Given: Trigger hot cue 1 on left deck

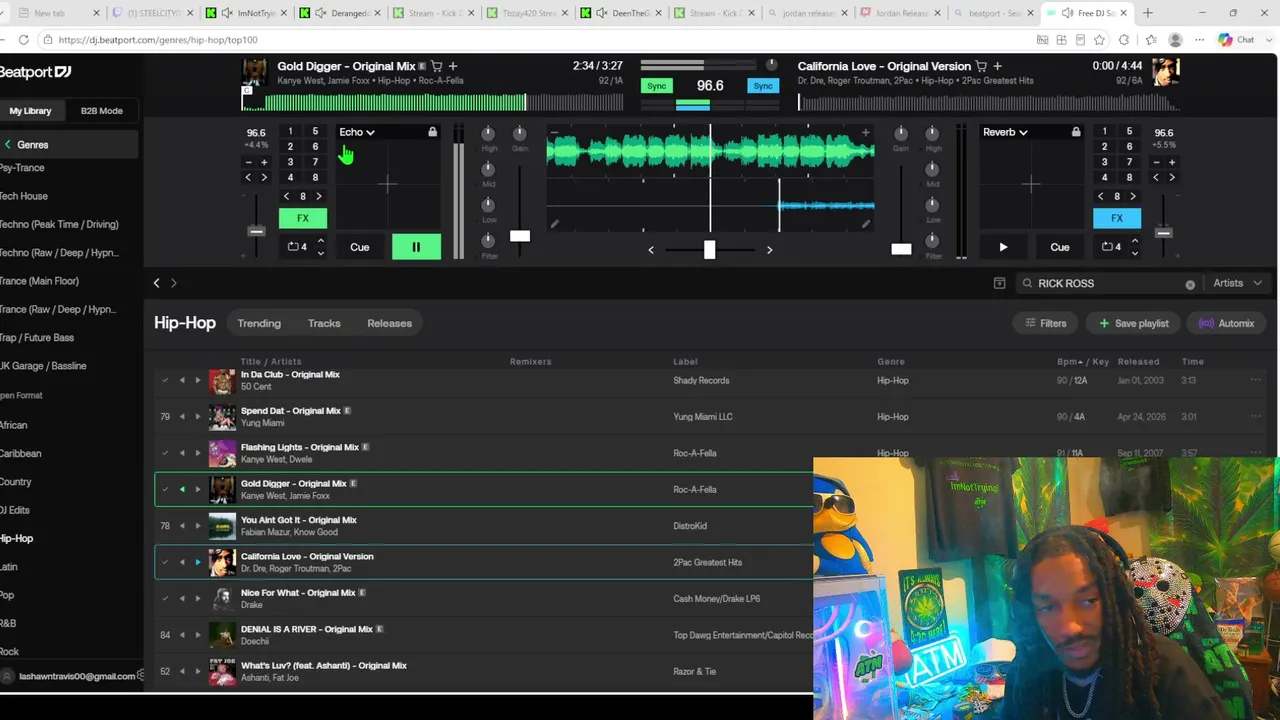Looking at the screenshot, I should tap(290, 131).
